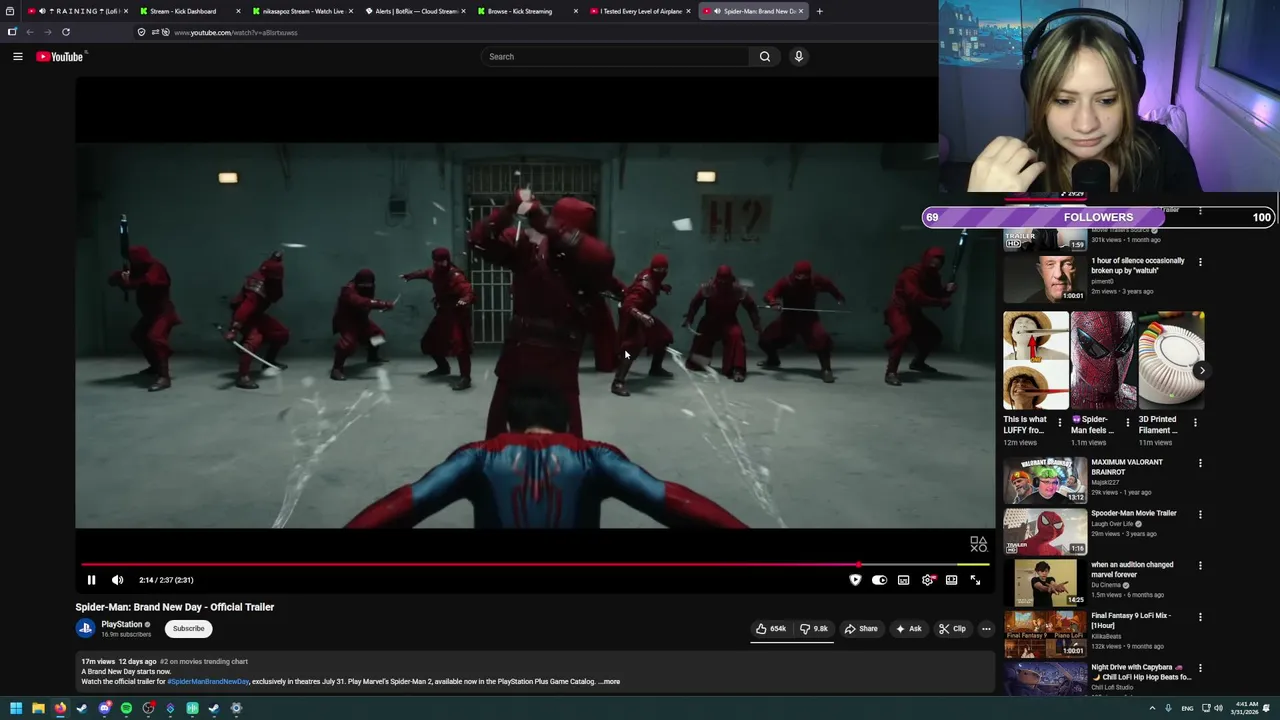Open the Ask button
Viewport: 1280px width, 720px height.
point(909,629)
